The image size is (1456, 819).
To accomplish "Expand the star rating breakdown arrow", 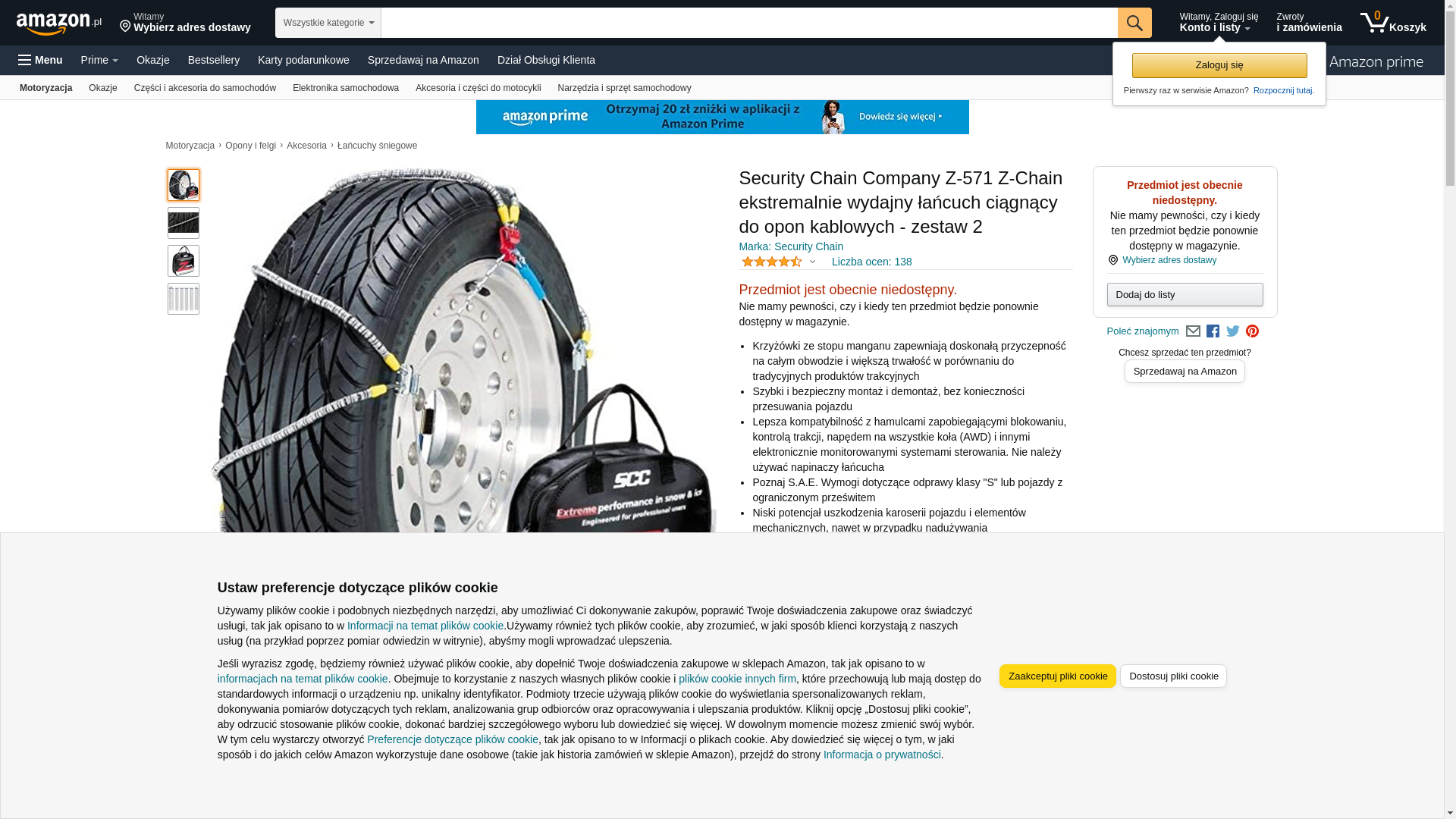I will (812, 262).
